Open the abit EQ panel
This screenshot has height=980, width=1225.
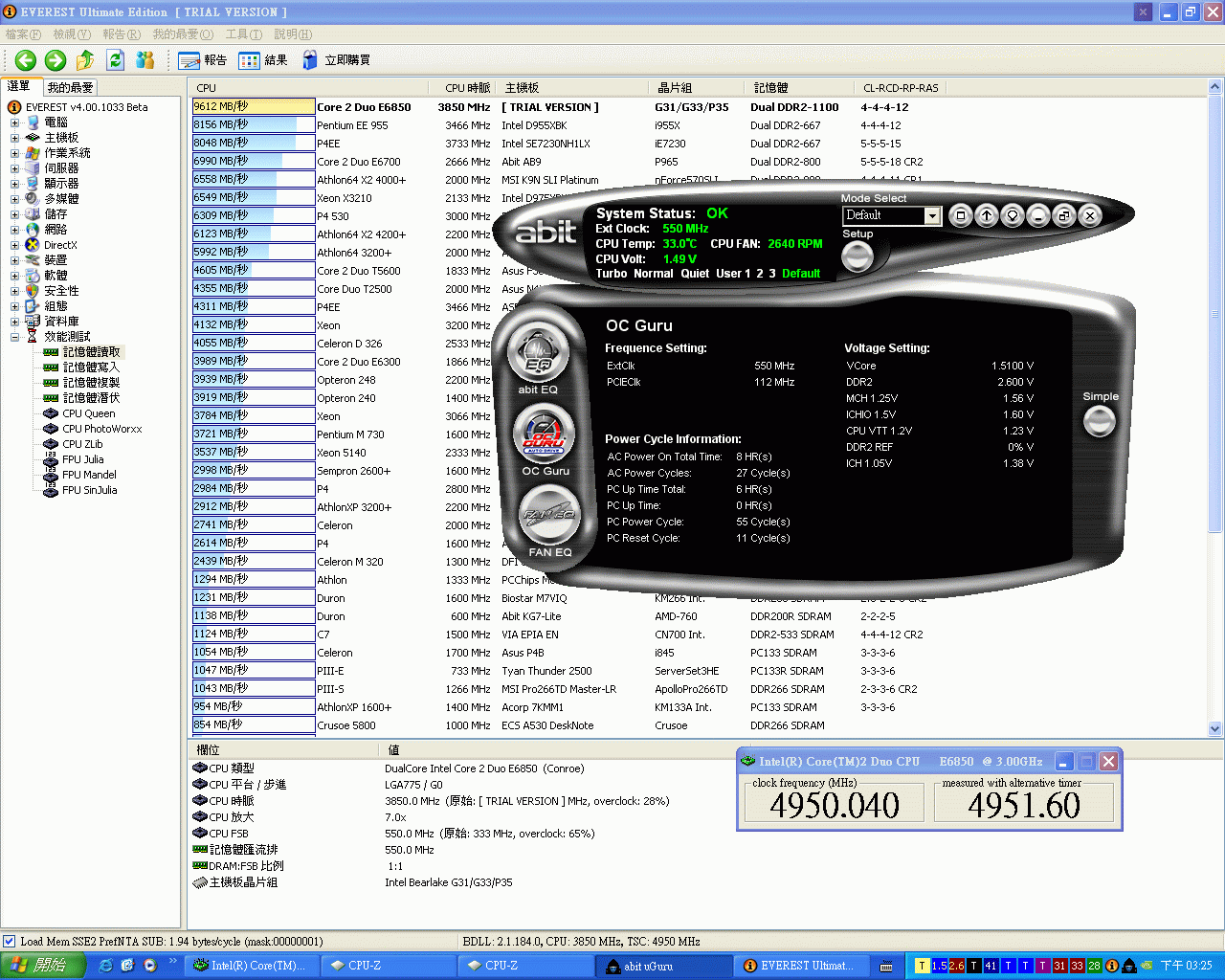tap(538, 354)
